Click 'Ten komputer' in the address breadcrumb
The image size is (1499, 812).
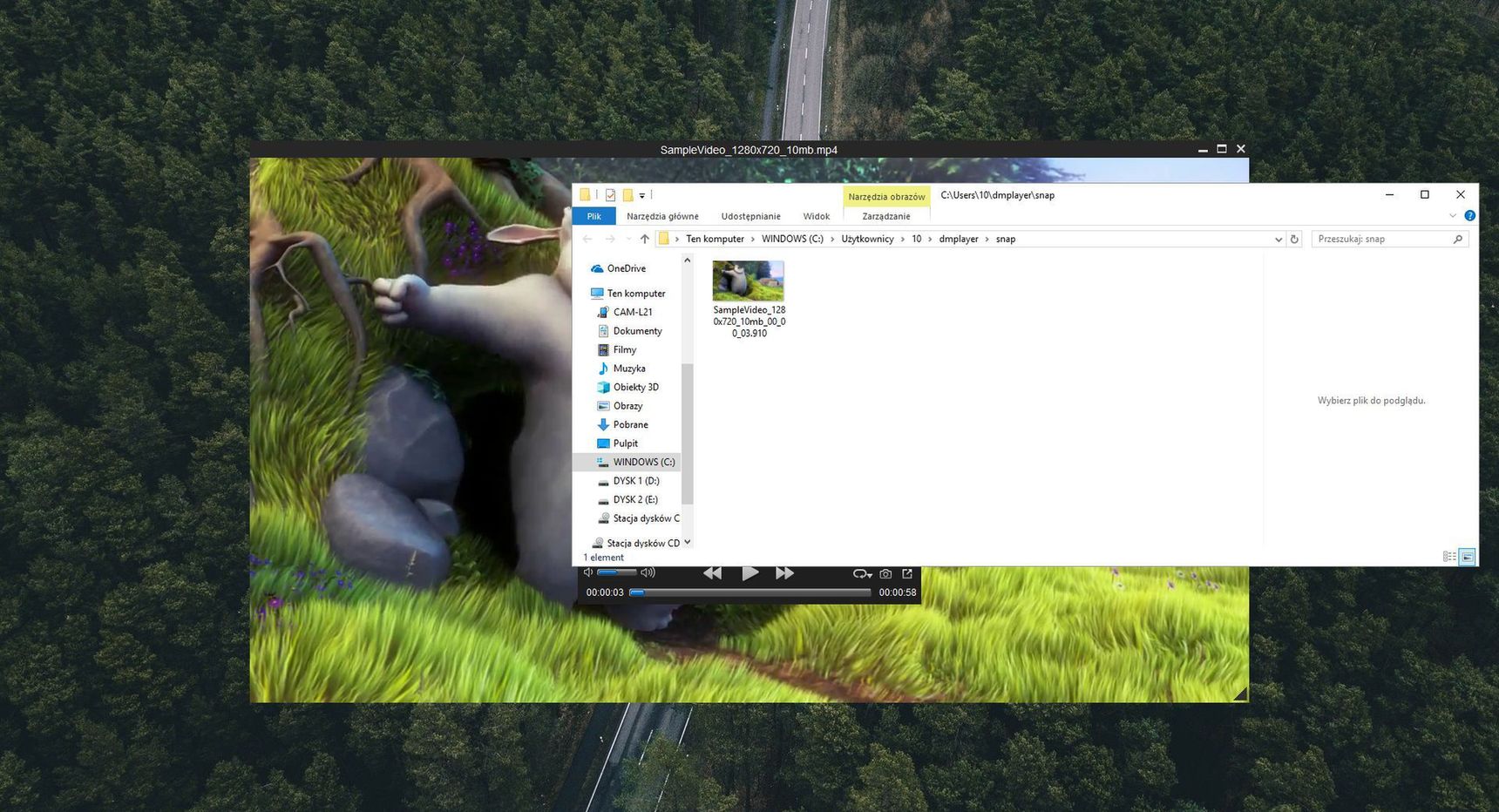click(x=715, y=239)
